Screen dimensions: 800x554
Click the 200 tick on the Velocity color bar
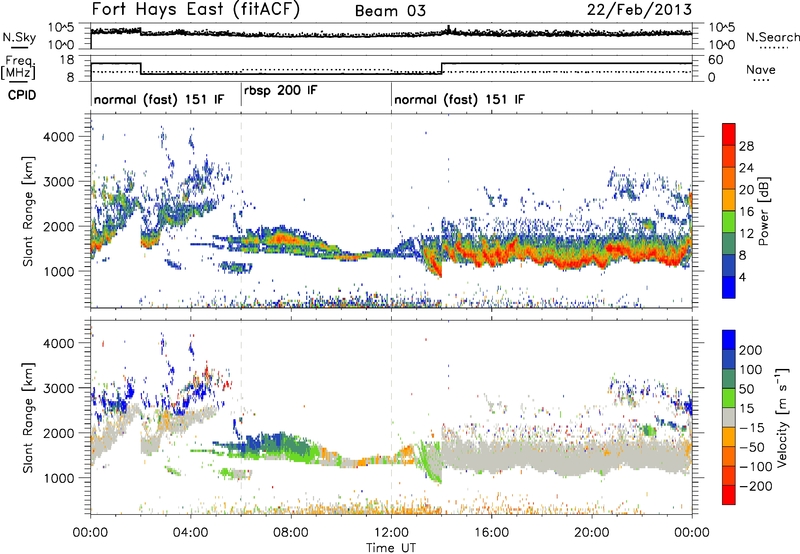click(751, 350)
